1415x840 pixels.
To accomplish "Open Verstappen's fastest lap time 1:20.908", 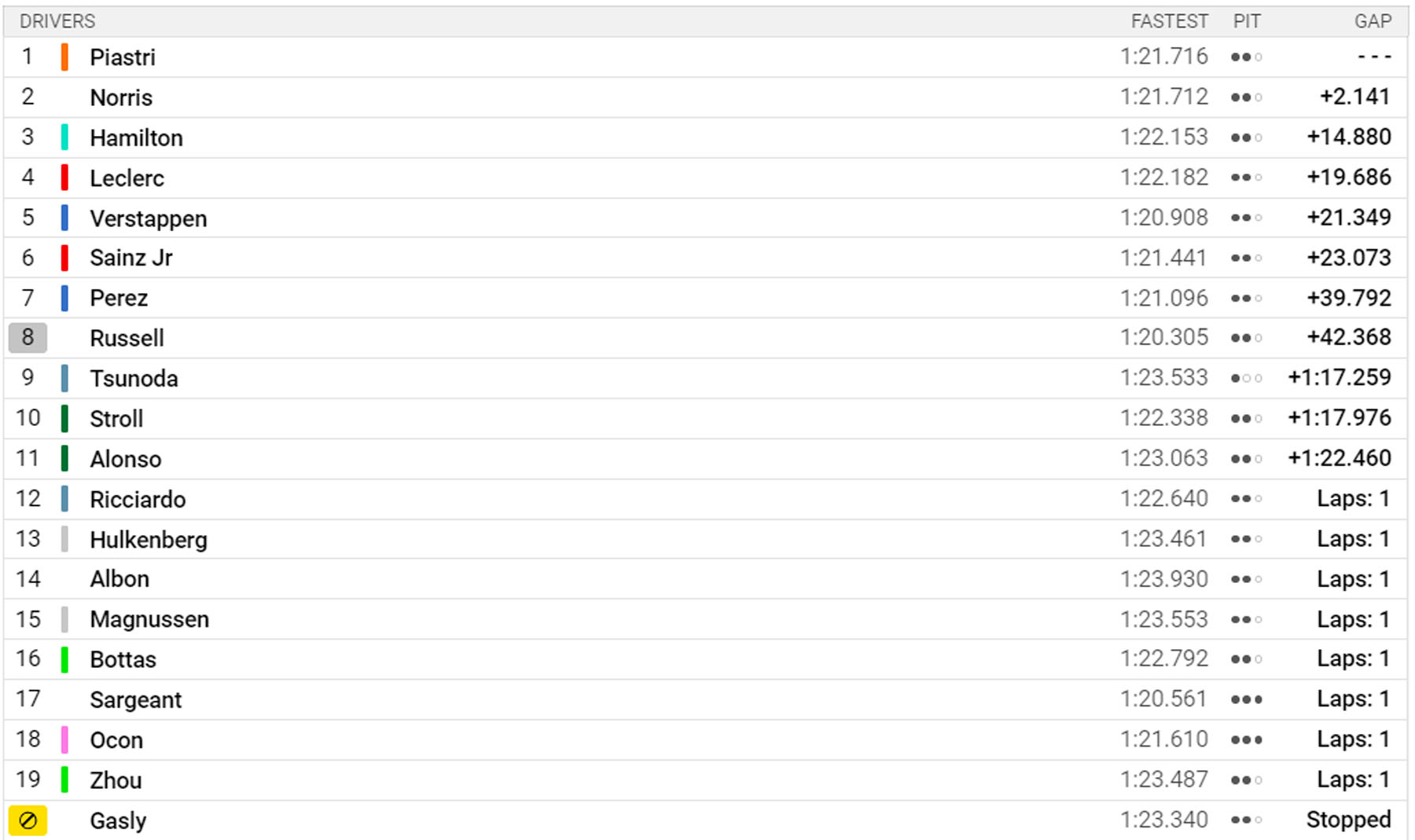I will point(1163,218).
